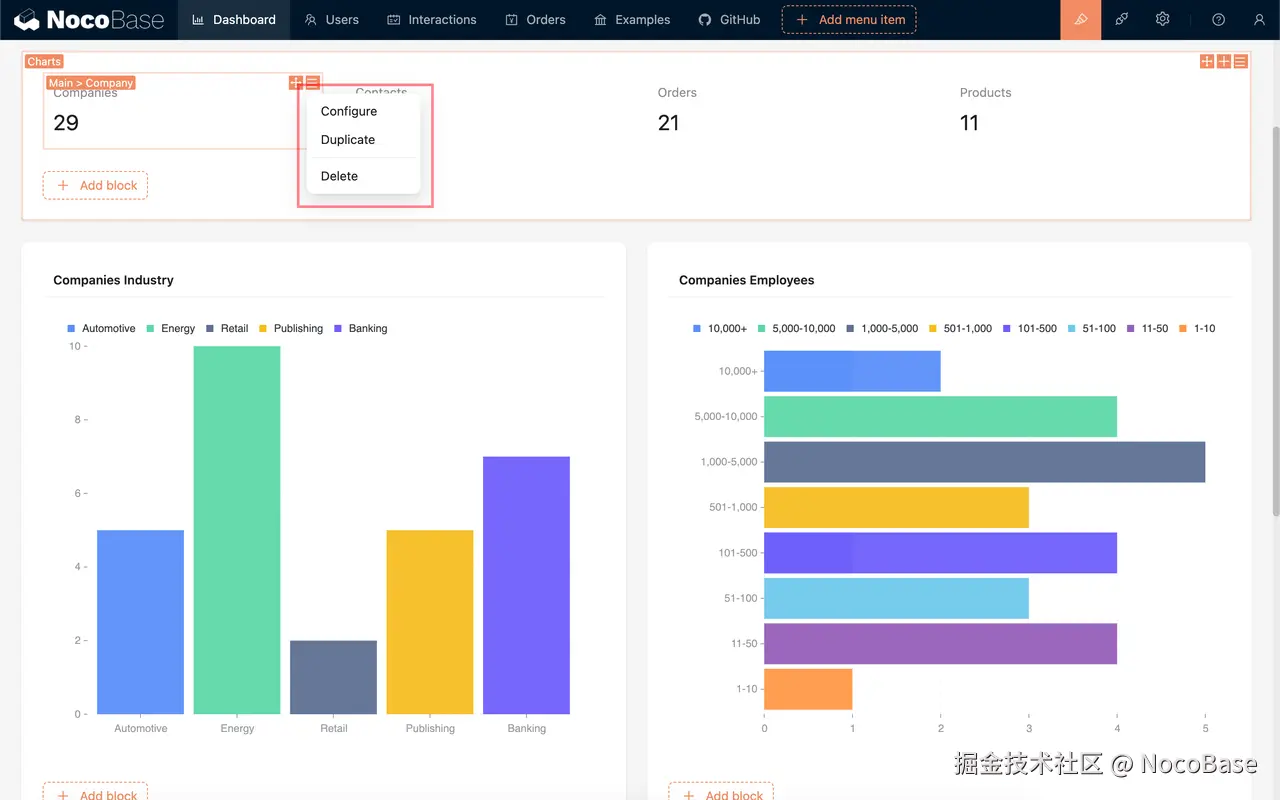Open the settings gear in top bar
The height and width of the screenshot is (800, 1280).
coord(1162,20)
